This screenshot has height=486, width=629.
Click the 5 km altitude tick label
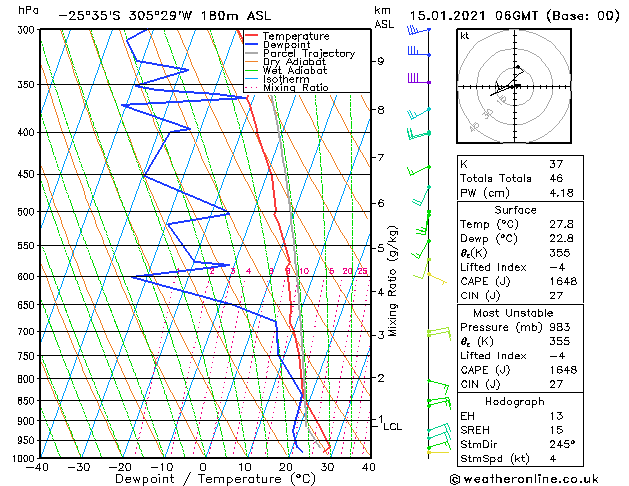(x=380, y=248)
